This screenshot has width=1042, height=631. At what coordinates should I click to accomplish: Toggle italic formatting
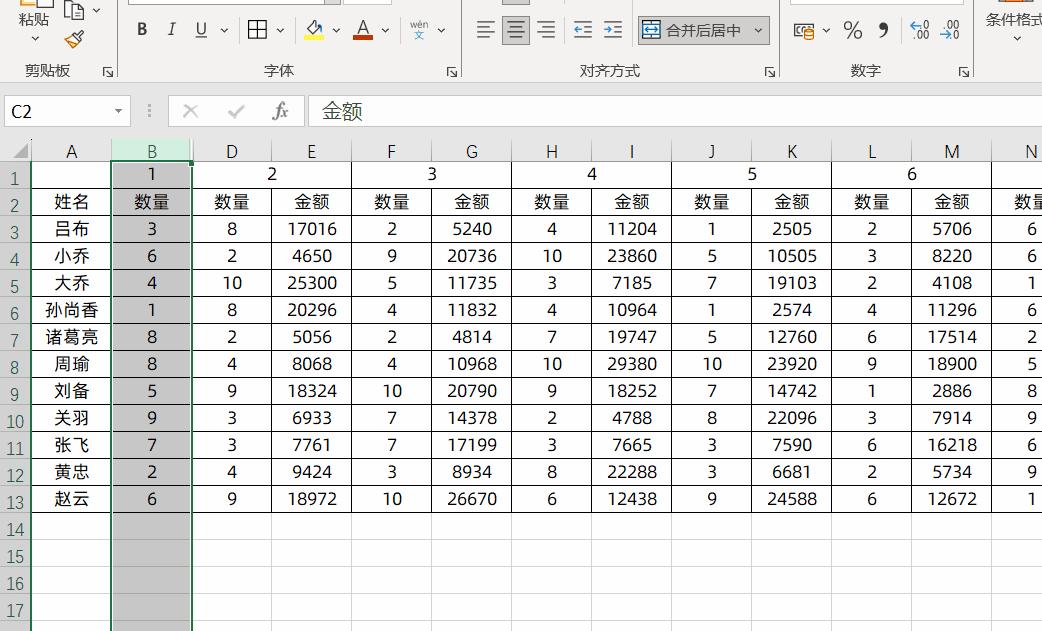tap(171, 30)
